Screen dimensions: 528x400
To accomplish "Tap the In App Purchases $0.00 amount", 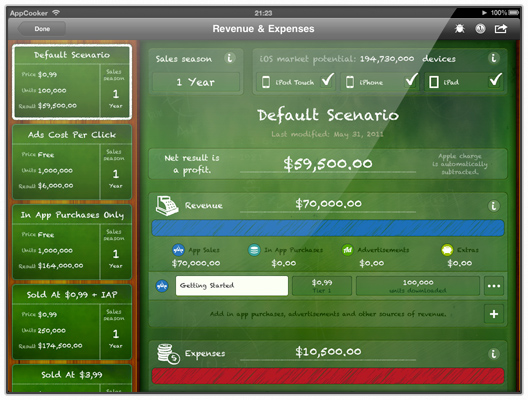I will [284, 263].
